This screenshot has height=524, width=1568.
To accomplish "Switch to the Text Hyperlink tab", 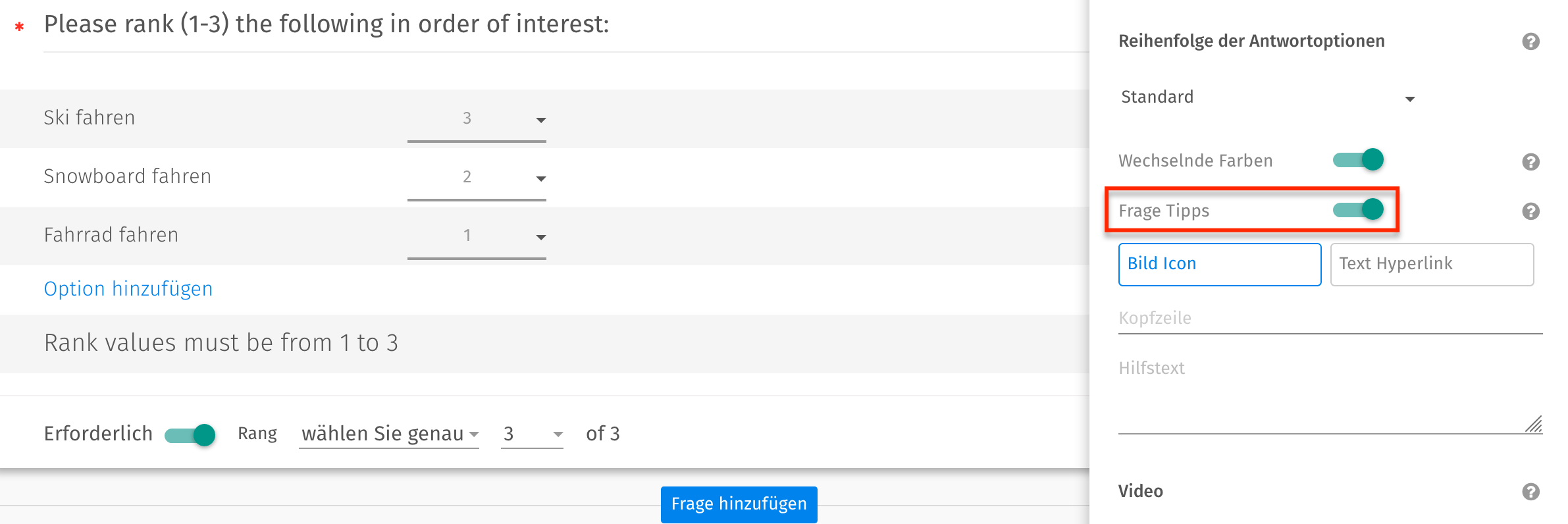I will pyautogui.click(x=1432, y=264).
